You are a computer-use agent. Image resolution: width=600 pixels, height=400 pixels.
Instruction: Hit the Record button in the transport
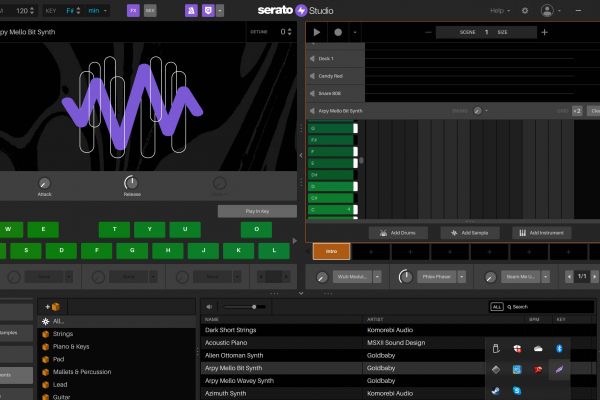coord(338,32)
